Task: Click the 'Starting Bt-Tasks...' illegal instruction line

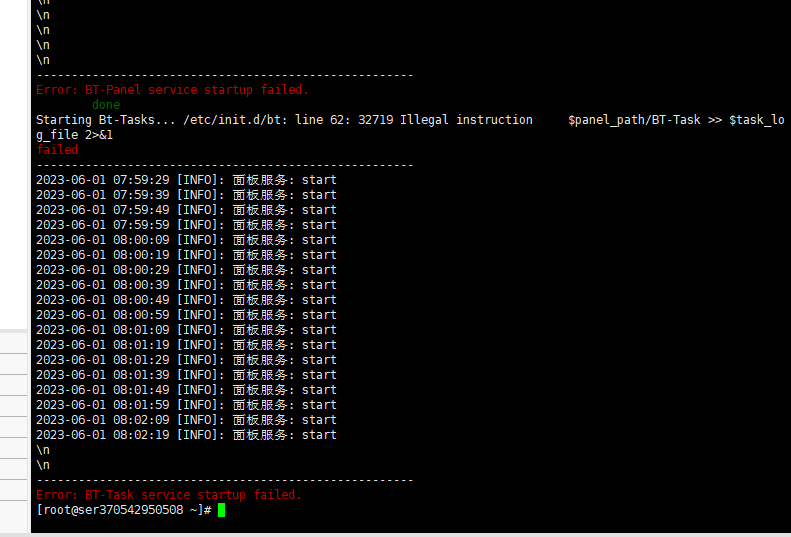Action: (x=410, y=120)
